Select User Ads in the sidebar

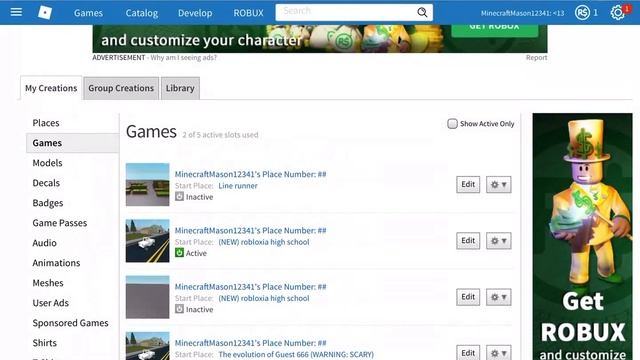click(51, 303)
